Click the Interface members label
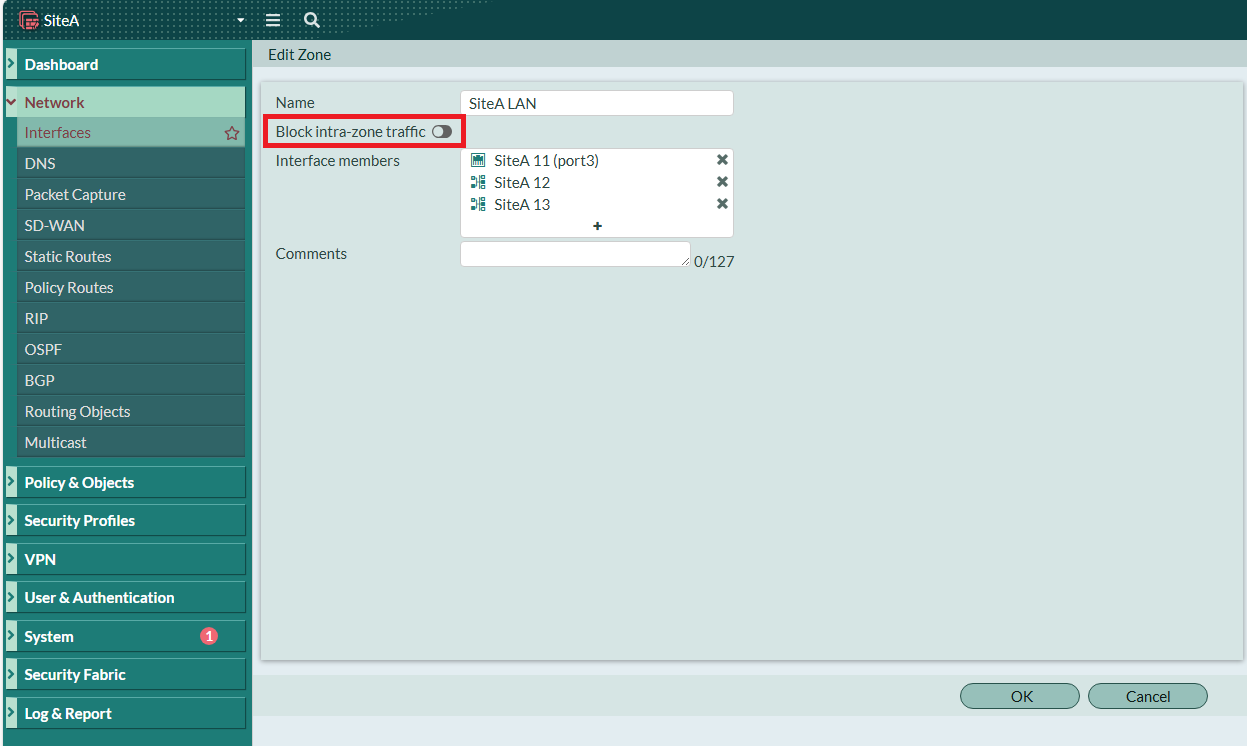The image size is (1247, 746). coord(337,160)
